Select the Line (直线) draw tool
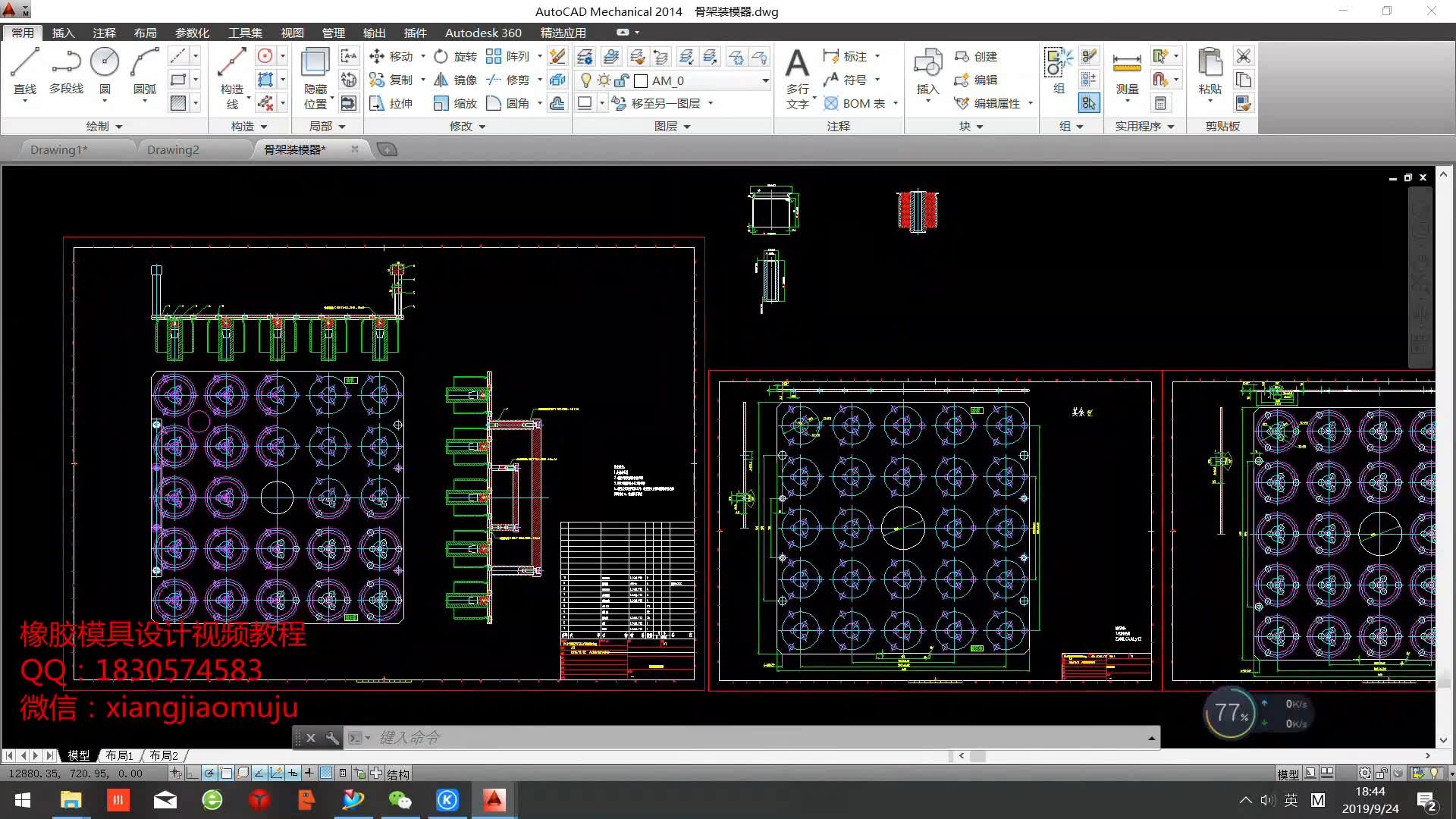Image resolution: width=1456 pixels, height=819 pixels. pyautogui.click(x=24, y=72)
